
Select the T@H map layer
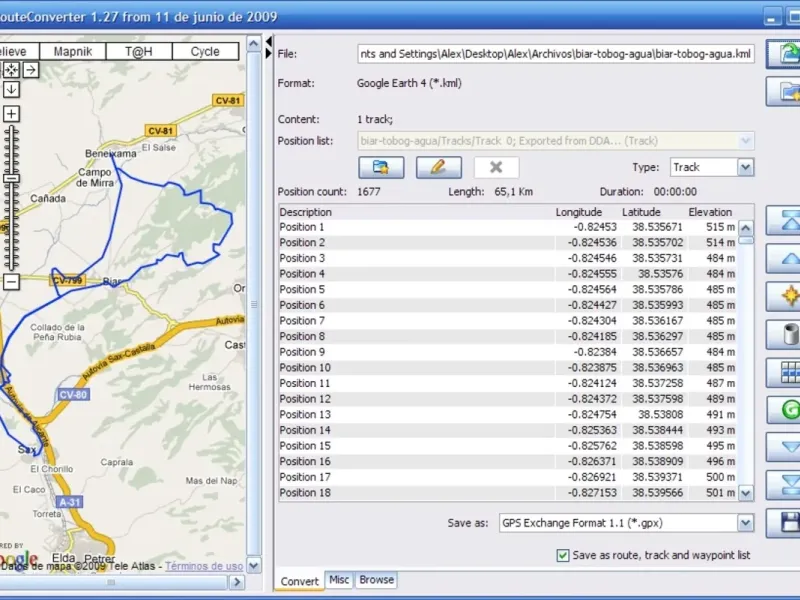tap(139, 52)
